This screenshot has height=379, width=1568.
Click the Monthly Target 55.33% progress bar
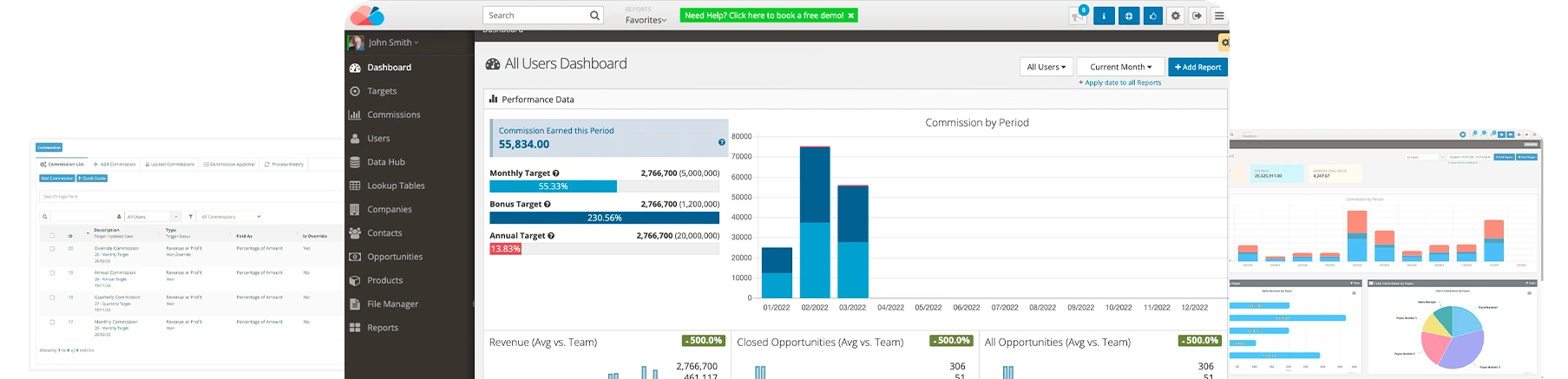(x=553, y=186)
